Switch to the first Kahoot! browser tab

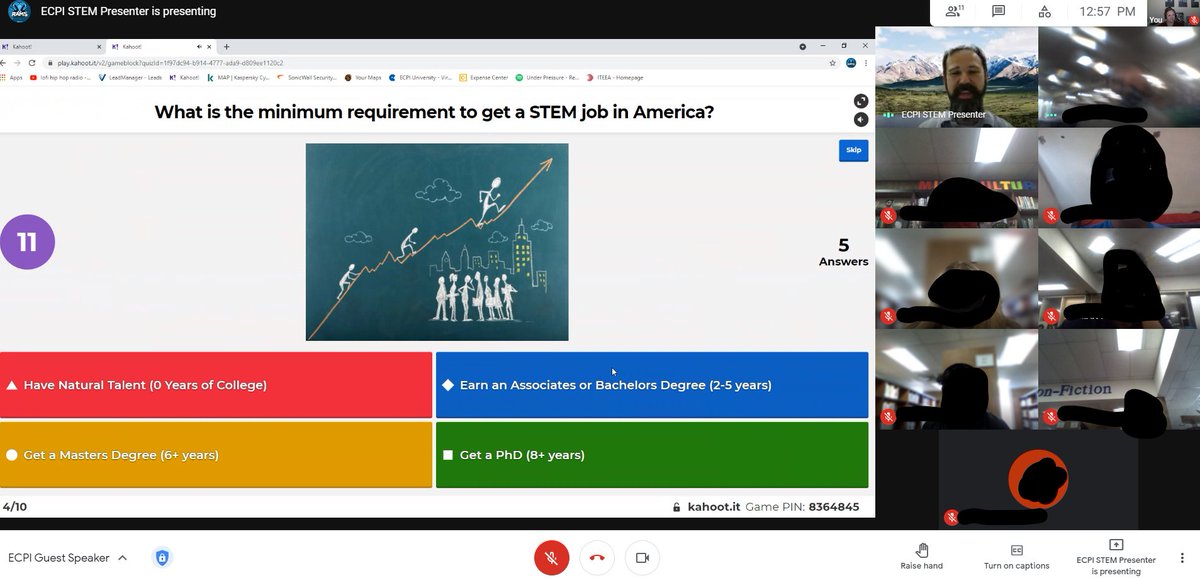click(50, 46)
